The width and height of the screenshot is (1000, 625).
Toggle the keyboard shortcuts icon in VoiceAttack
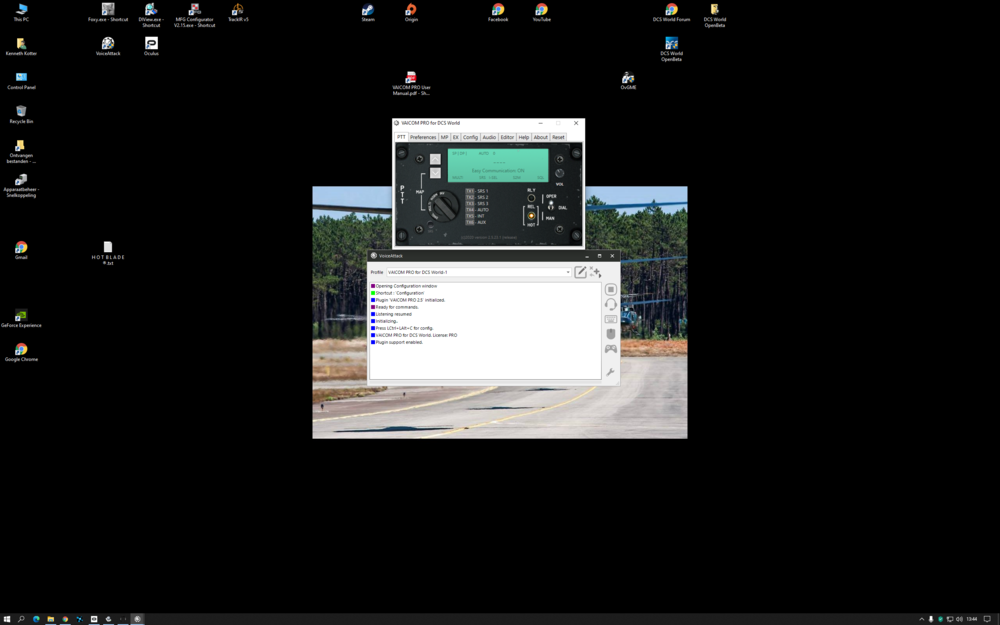click(x=611, y=319)
